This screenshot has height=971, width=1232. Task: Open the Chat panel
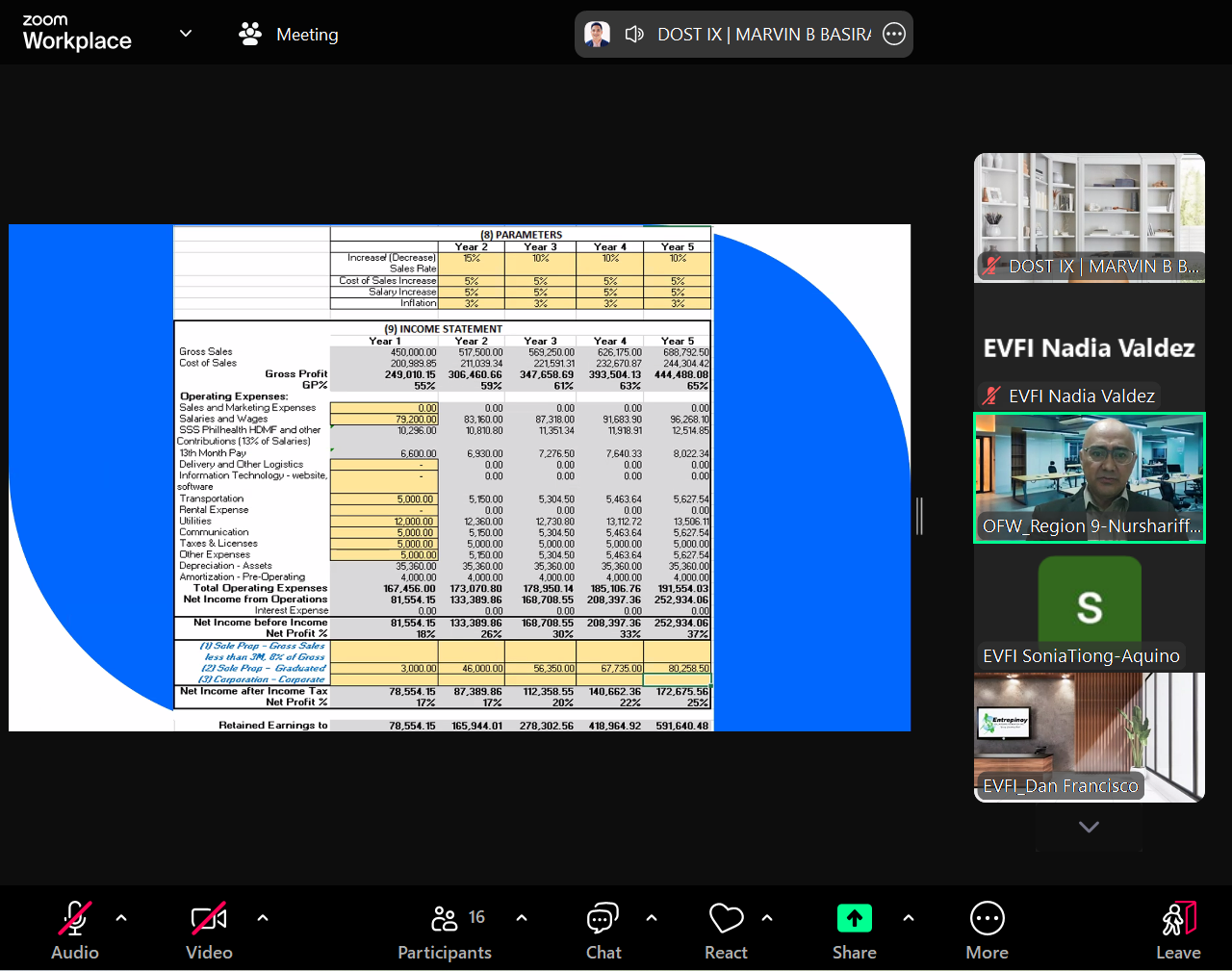click(x=603, y=920)
